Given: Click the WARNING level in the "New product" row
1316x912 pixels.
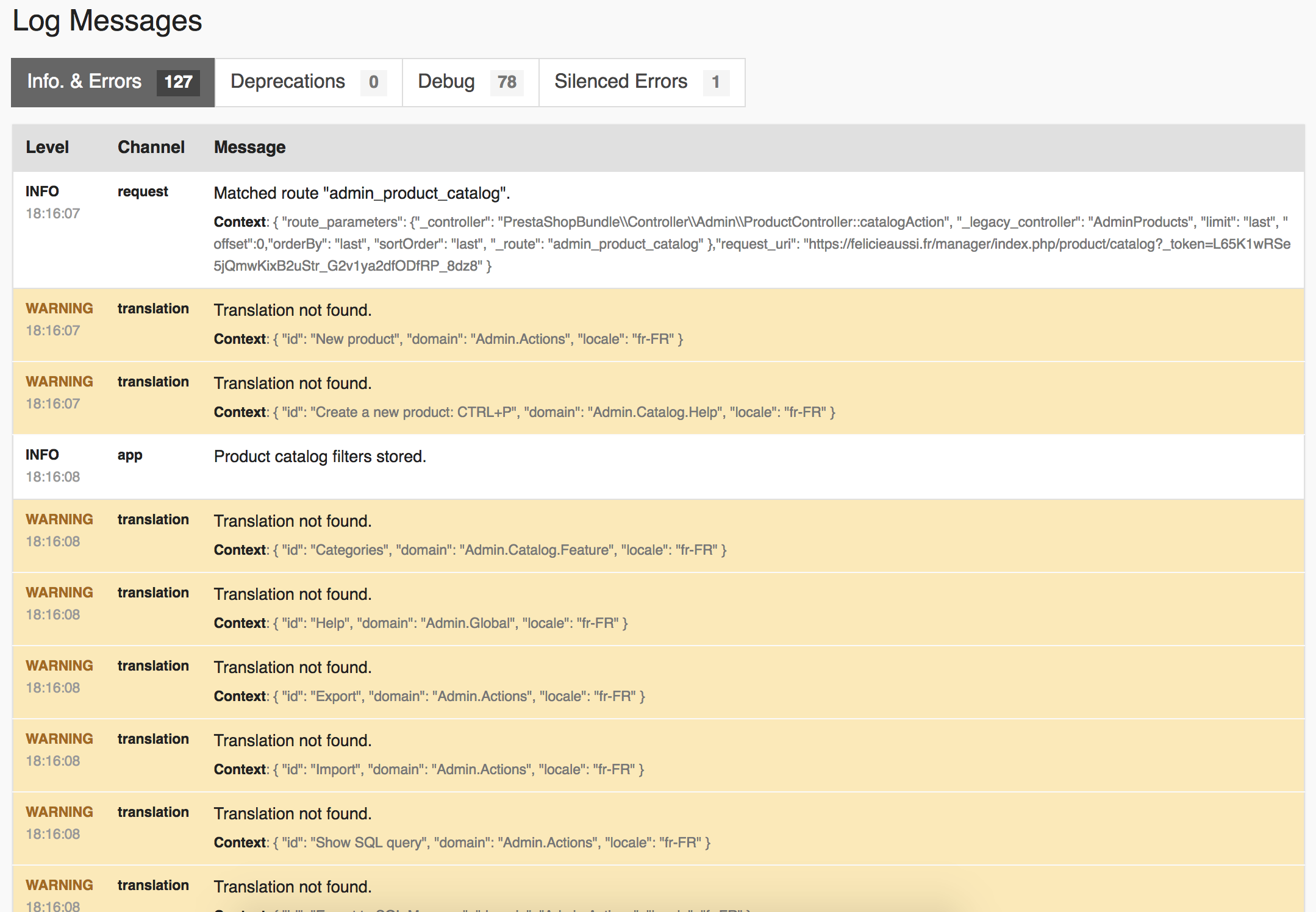Looking at the screenshot, I should click(x=59, y=308).
